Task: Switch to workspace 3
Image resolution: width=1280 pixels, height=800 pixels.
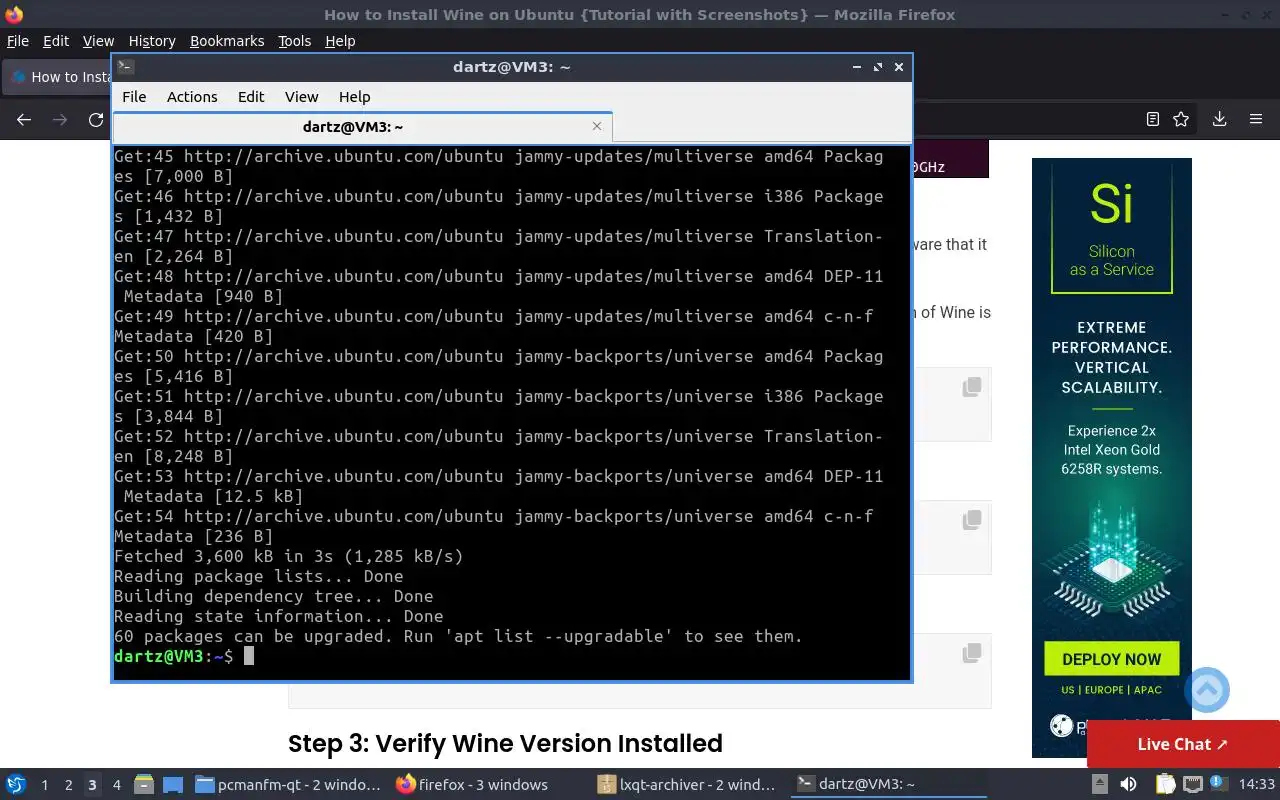Action: (x=92, y=785)
